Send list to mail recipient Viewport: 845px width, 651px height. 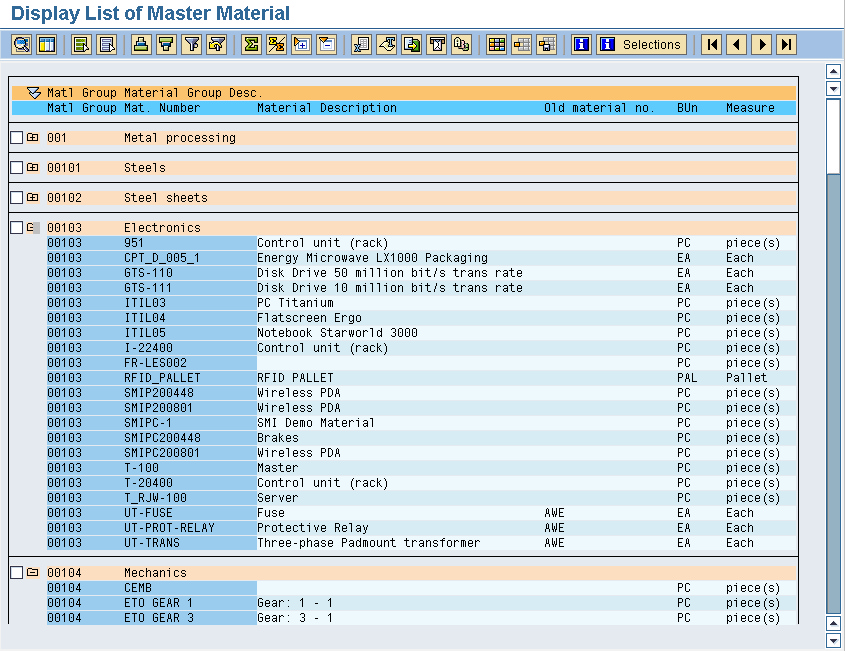[x=438, y=44]
